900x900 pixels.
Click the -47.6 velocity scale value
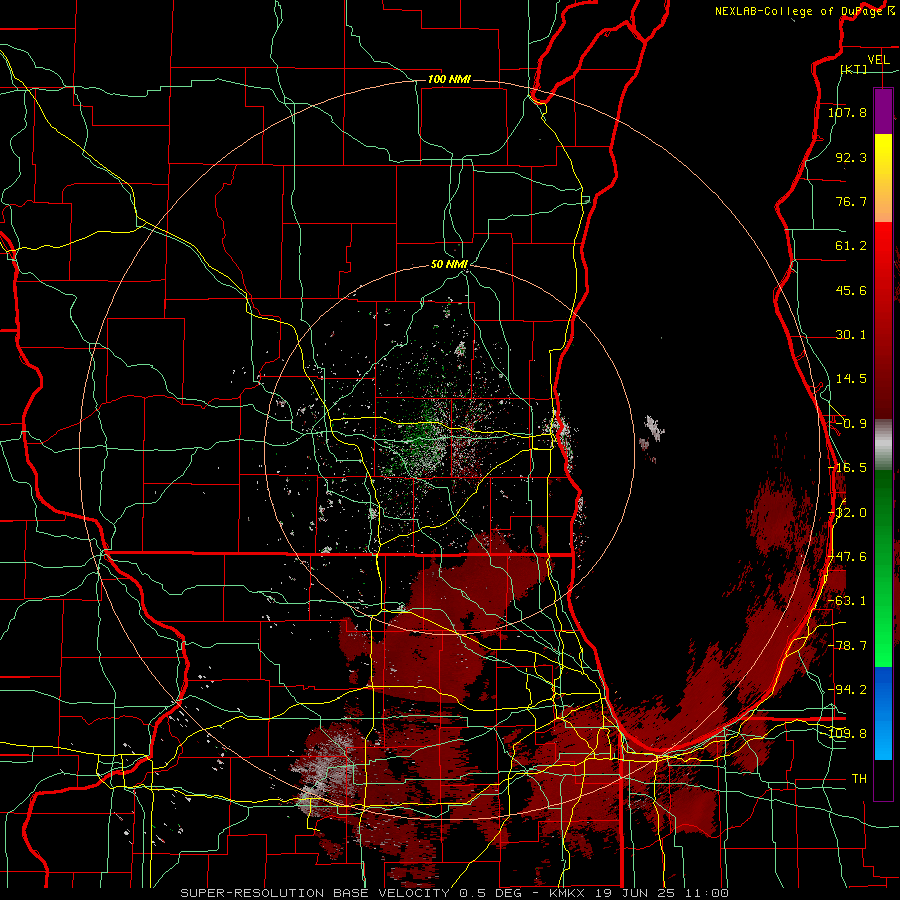click(847, 557)
